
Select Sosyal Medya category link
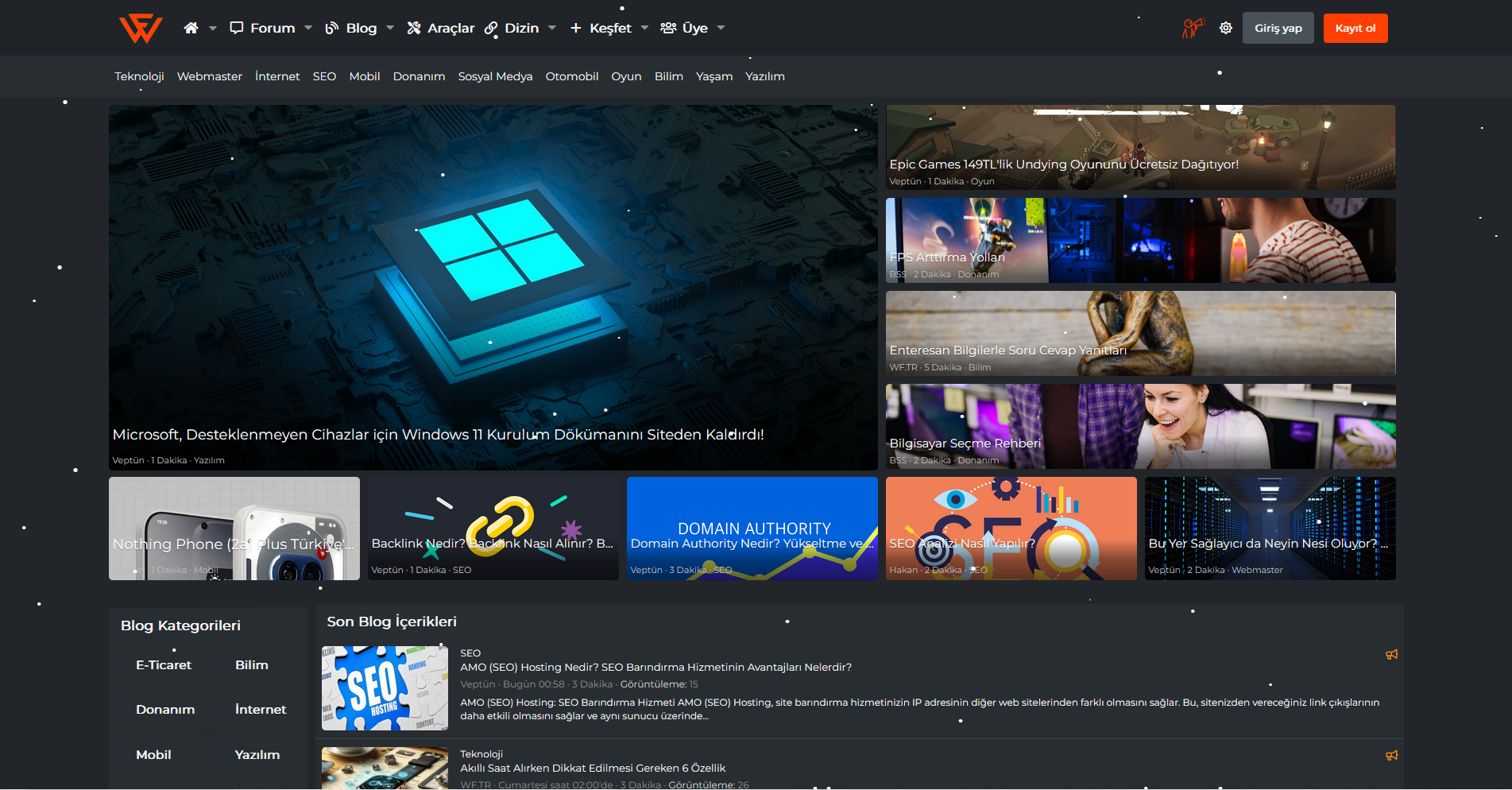coord(495,76)
